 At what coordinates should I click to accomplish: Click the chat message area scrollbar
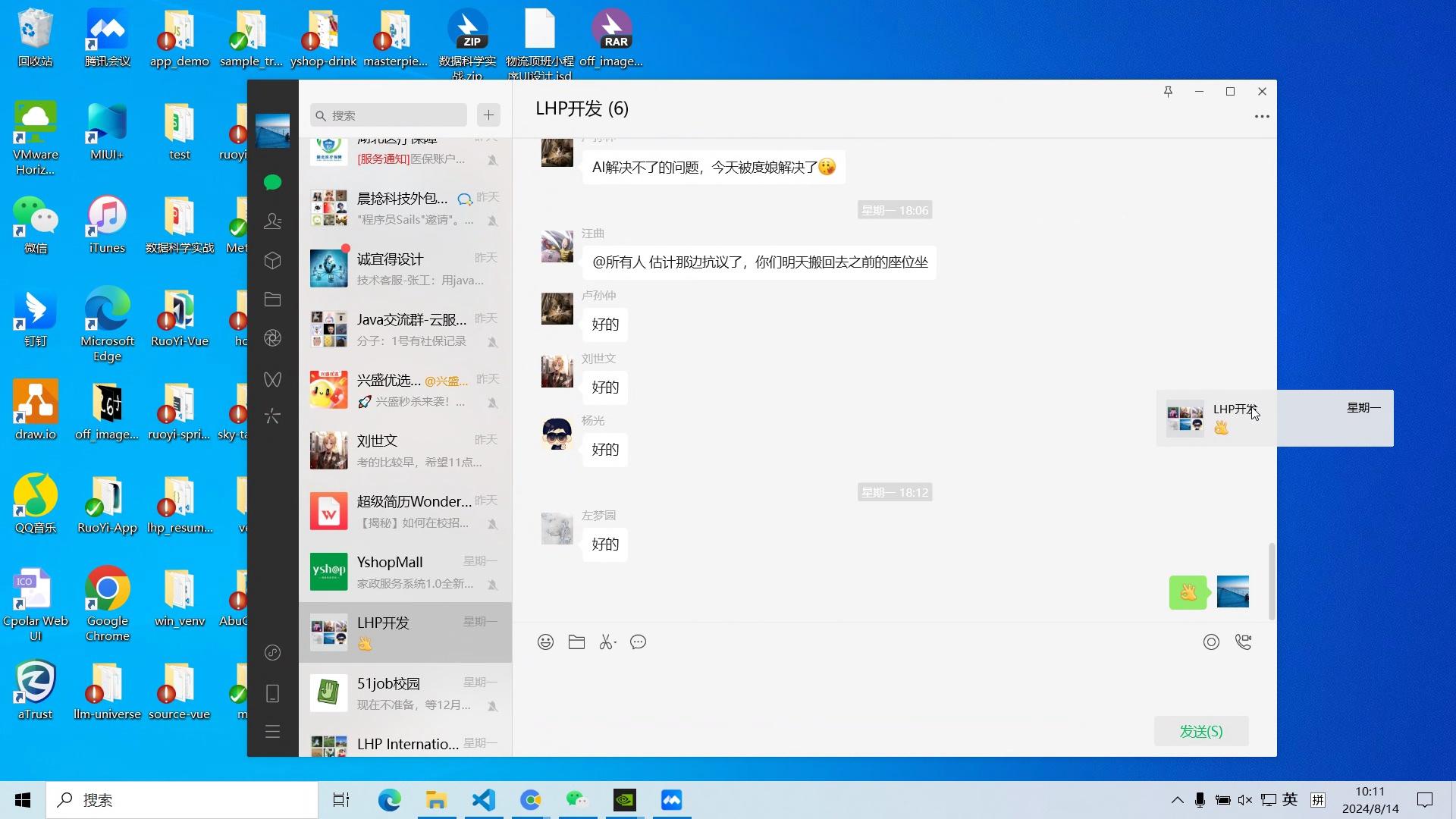pos(1272,581)
